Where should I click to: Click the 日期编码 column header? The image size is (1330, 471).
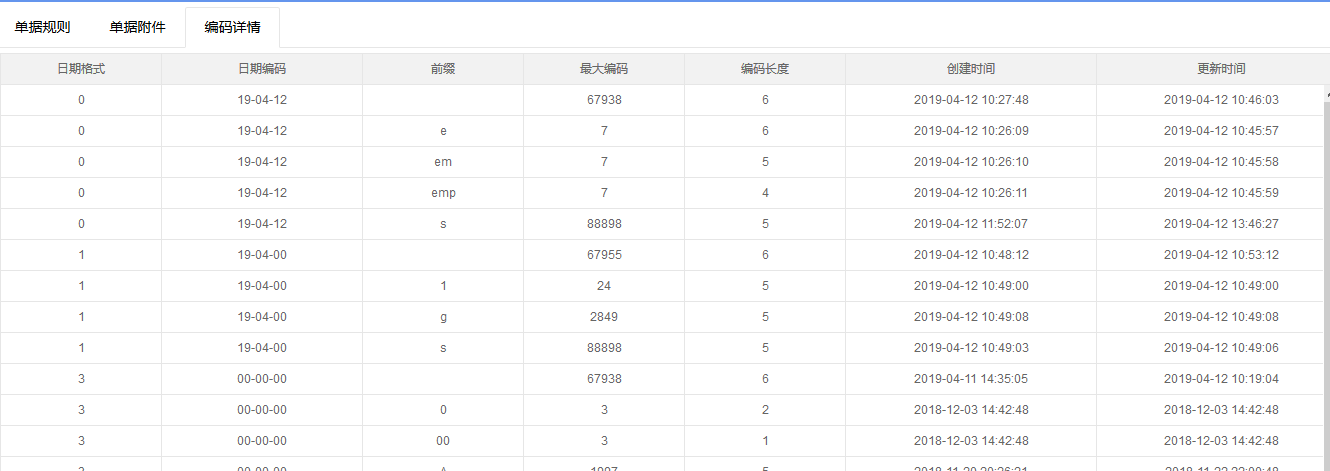point(262,69)
